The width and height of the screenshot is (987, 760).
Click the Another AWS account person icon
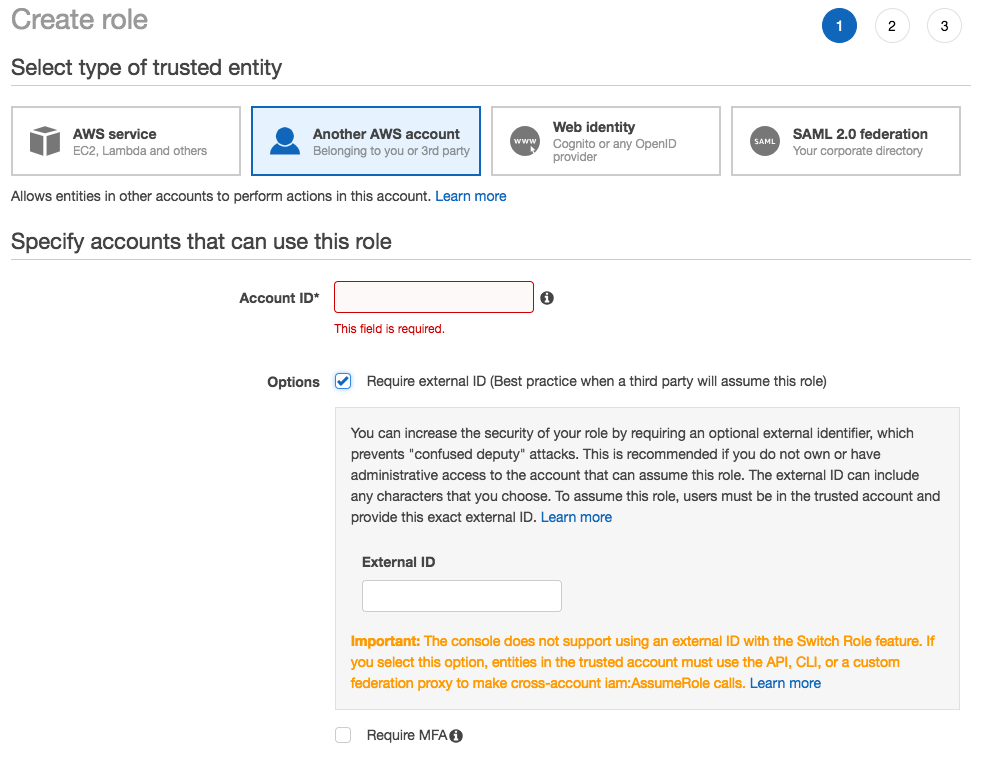point(285,141)
